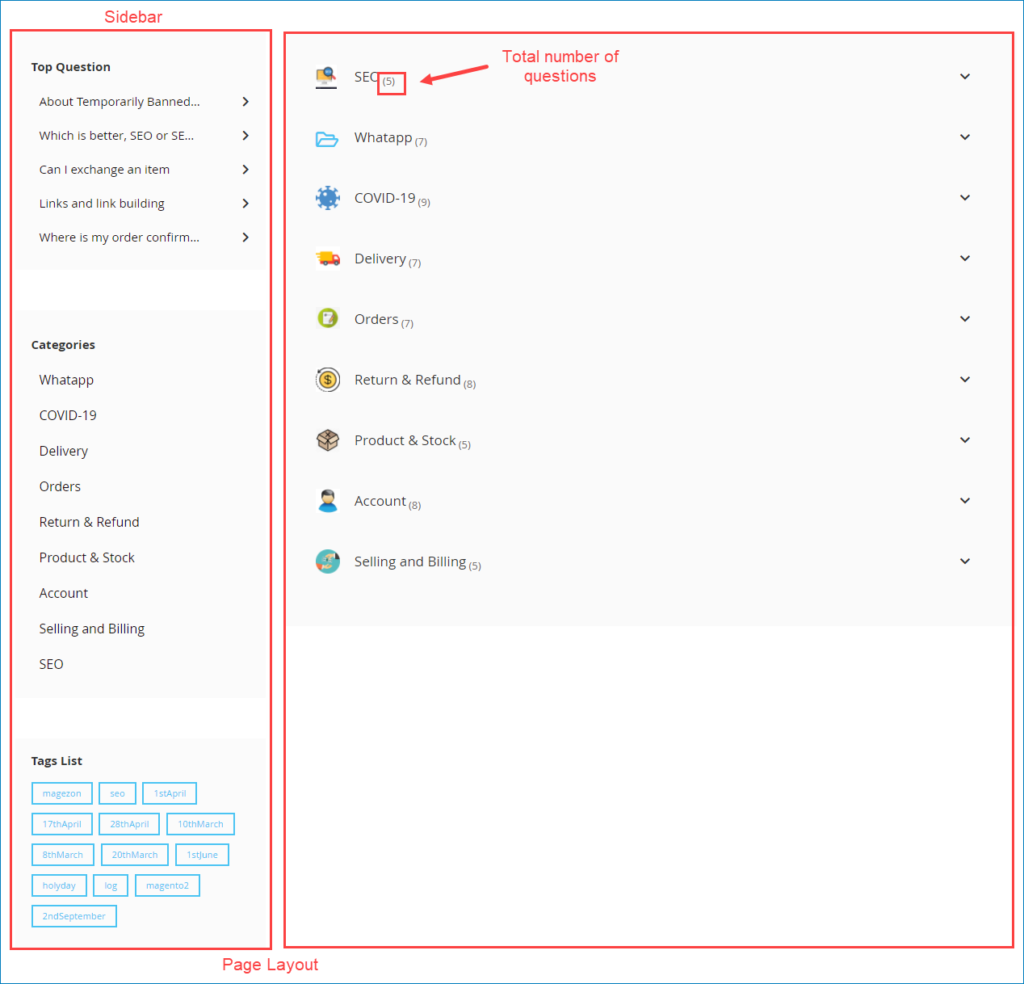Go to Orders in sidebar Categories
Image resolution: width=1024 pixels, height=984 pixels.
pyautogui.click(x=60, y=486)
